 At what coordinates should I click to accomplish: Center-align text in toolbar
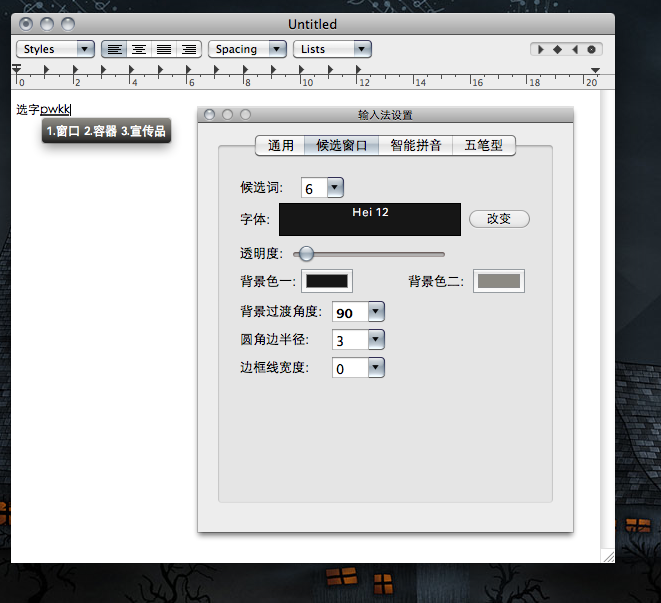pos(139,49)
